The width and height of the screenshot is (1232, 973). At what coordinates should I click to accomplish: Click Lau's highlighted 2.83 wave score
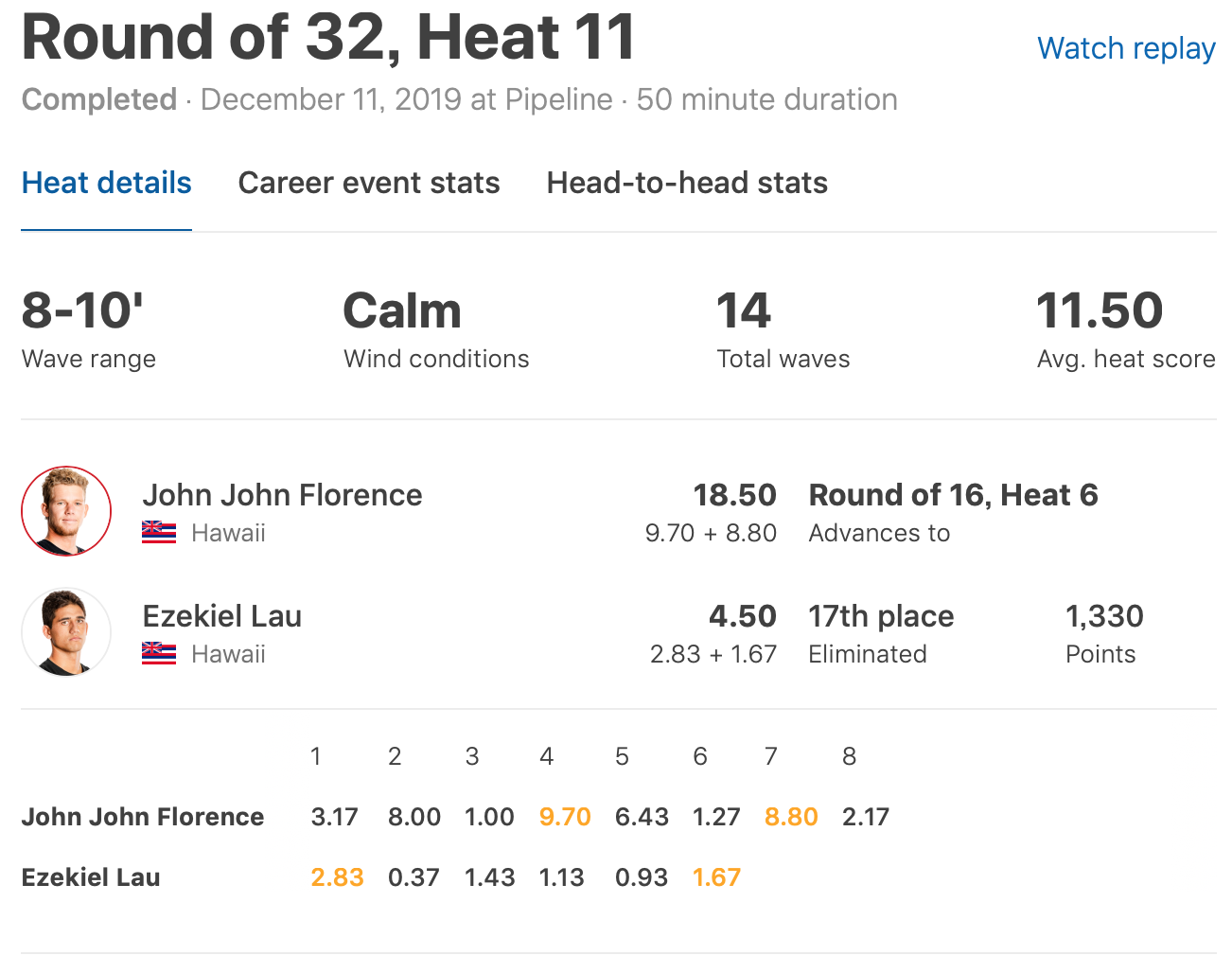(337, 877)
